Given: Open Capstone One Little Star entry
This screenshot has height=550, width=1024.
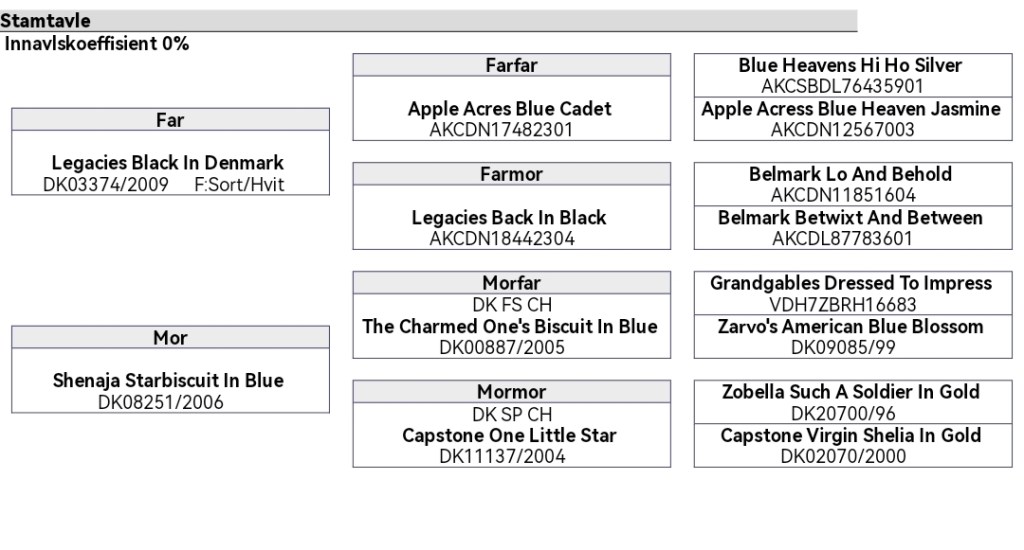Looking at the screenshot, I should [510, 436].
